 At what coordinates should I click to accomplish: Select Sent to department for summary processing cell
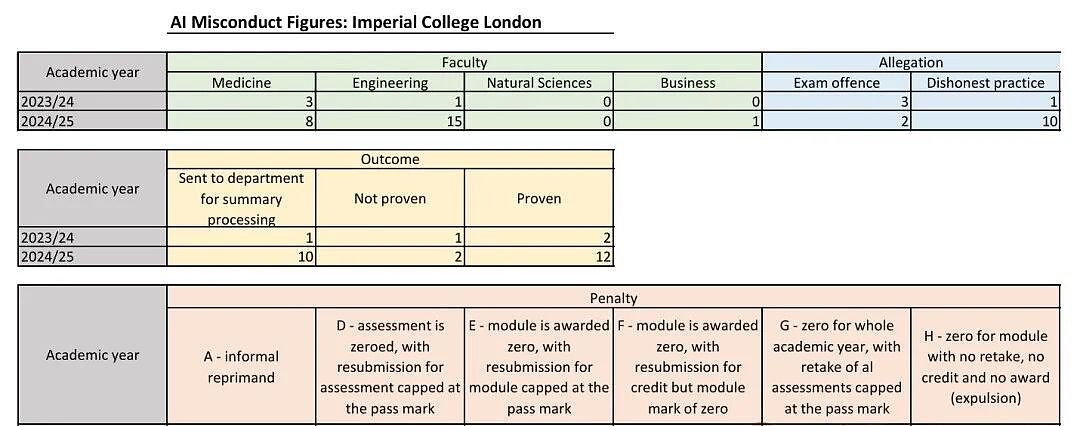(241, 199)
